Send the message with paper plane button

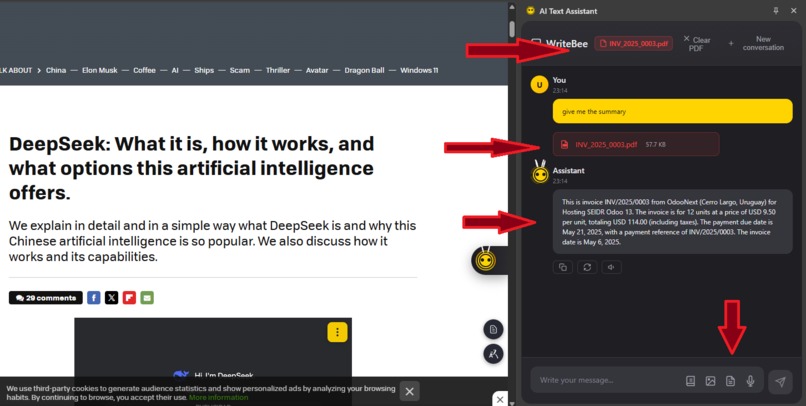click(x=780, y=381)
